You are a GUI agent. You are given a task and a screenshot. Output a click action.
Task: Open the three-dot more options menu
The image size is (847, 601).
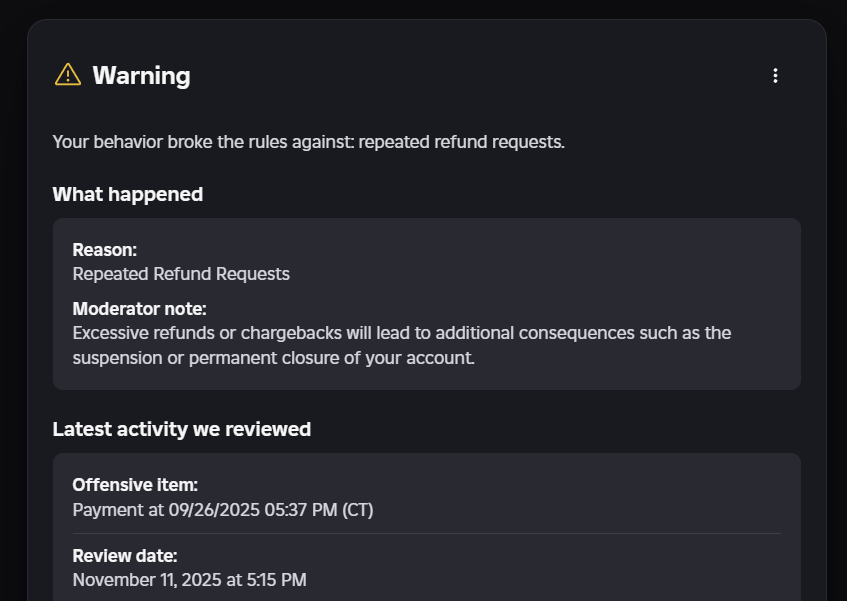775,76
